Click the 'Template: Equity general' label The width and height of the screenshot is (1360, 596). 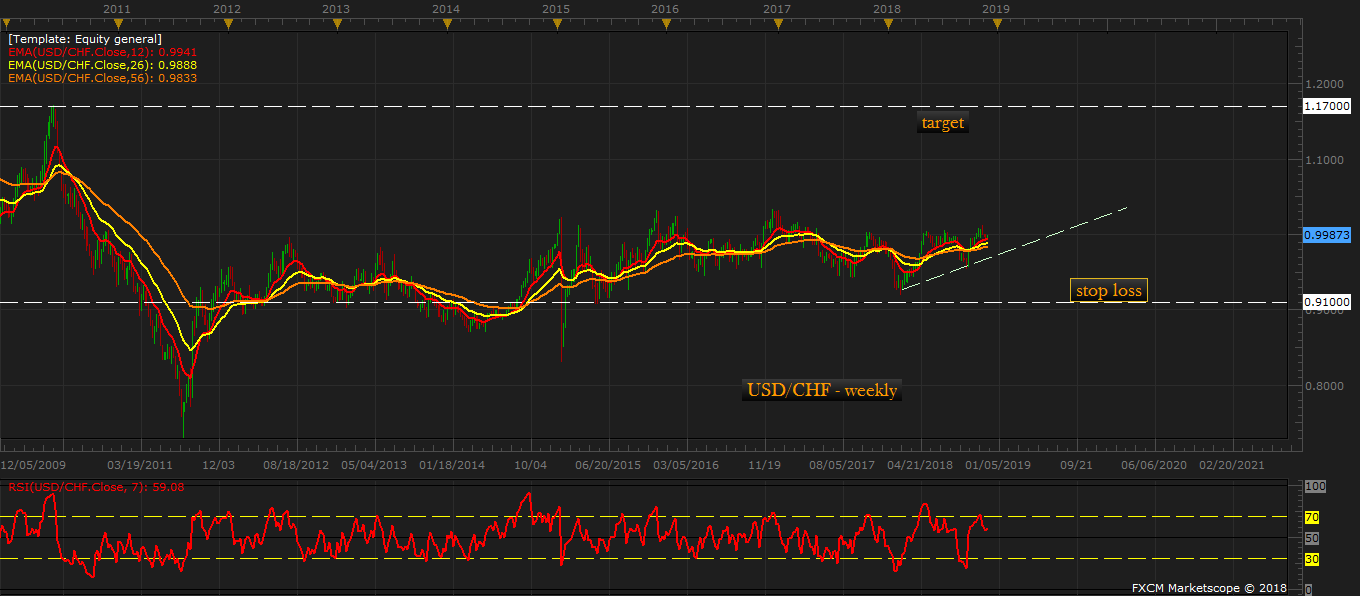(84, 38)
